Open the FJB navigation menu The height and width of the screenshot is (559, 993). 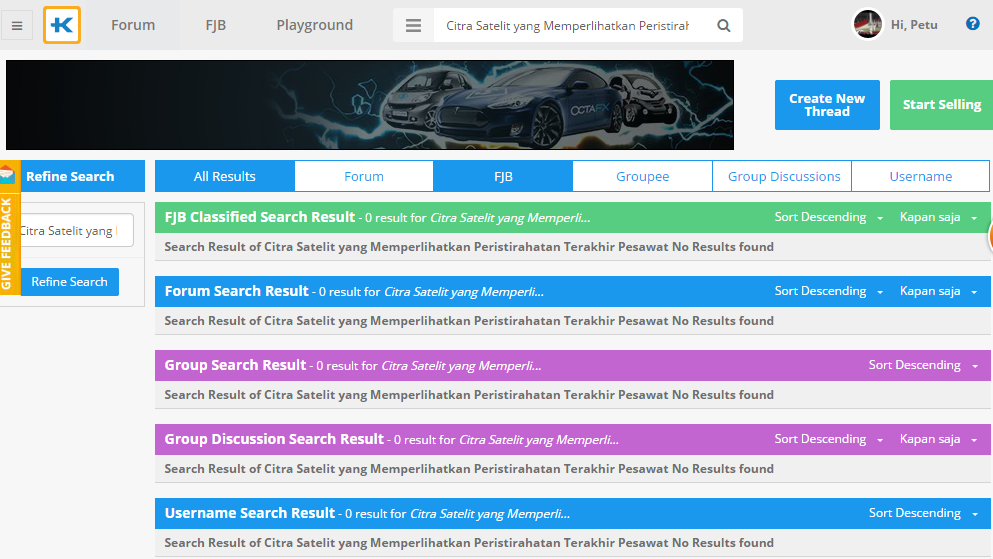[x=216, y=25]
